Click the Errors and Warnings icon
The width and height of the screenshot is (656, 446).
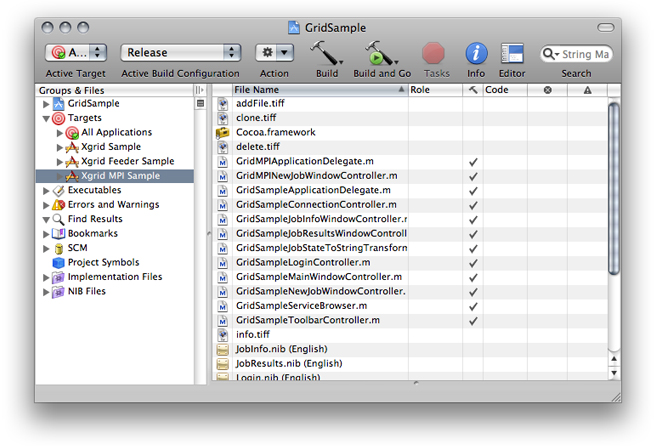coord(59,204)
